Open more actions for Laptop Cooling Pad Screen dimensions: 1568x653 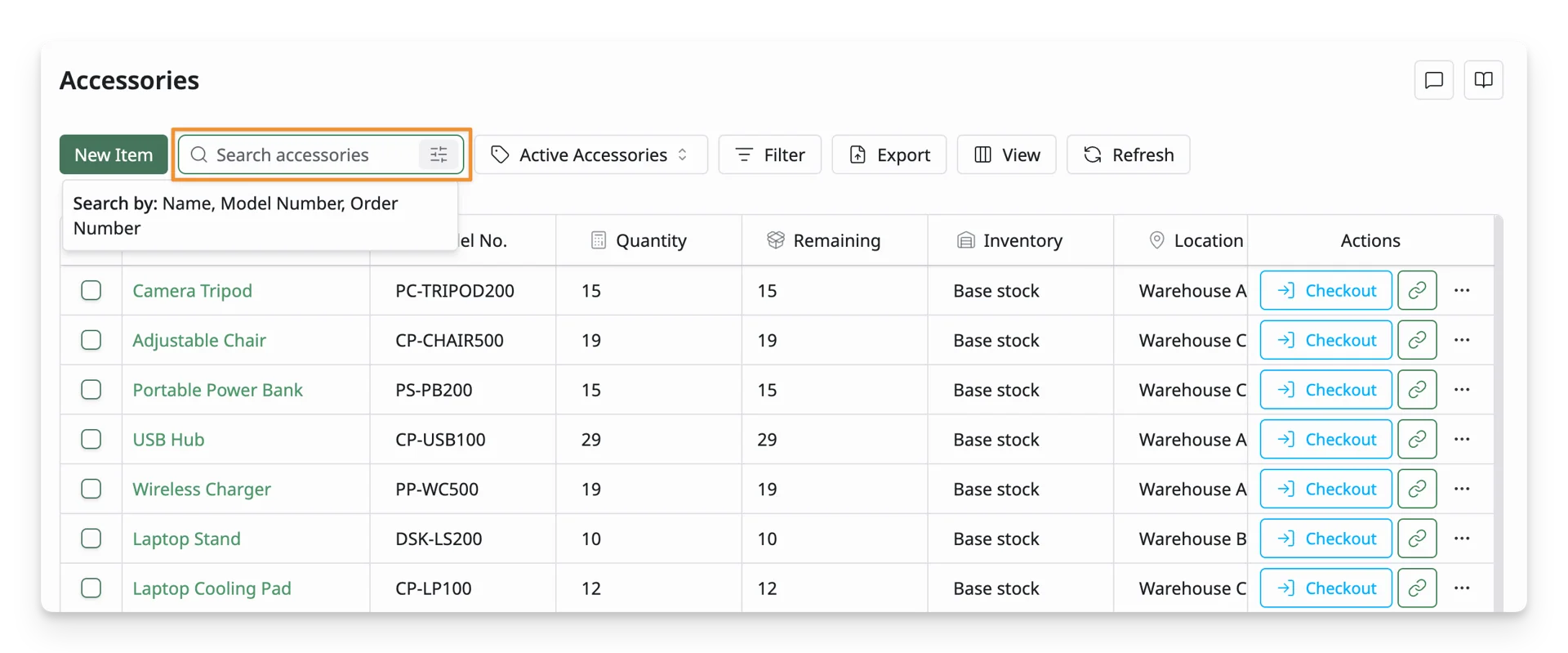(1462, 588)
